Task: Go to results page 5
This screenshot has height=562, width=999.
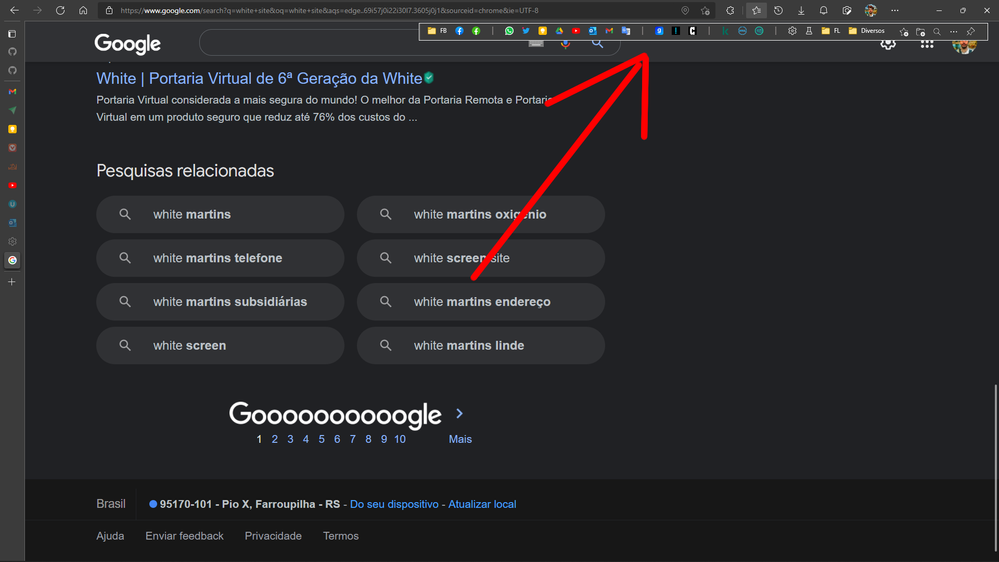Action: 322,439
